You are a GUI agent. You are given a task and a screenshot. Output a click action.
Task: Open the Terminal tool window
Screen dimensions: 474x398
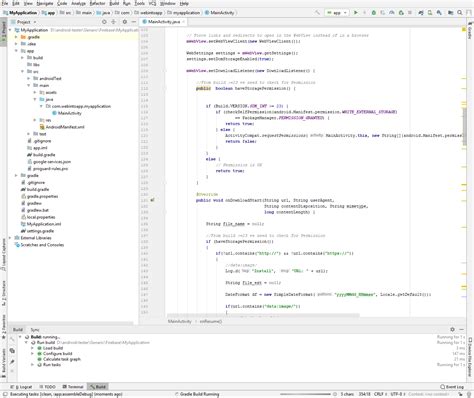tap(73, 387)
